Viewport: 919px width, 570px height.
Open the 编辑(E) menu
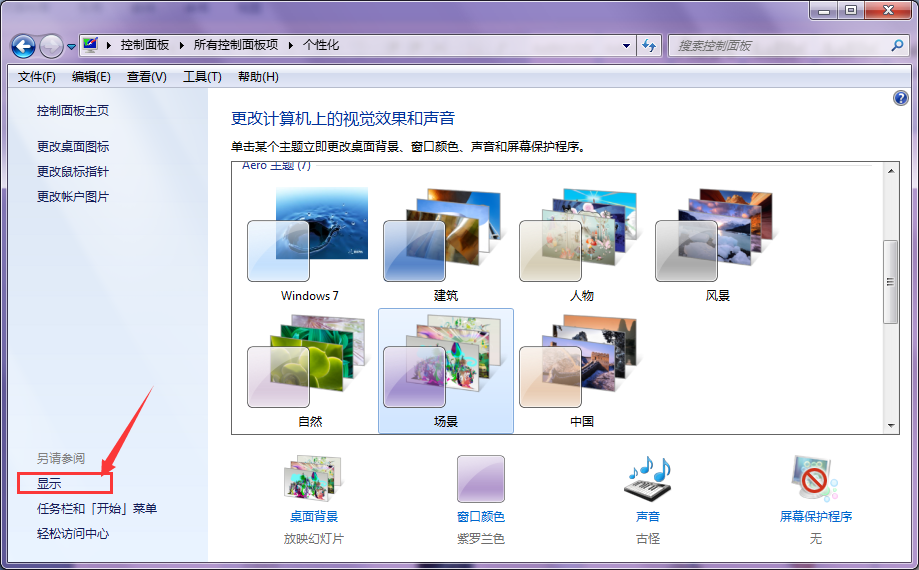point(91,77)
